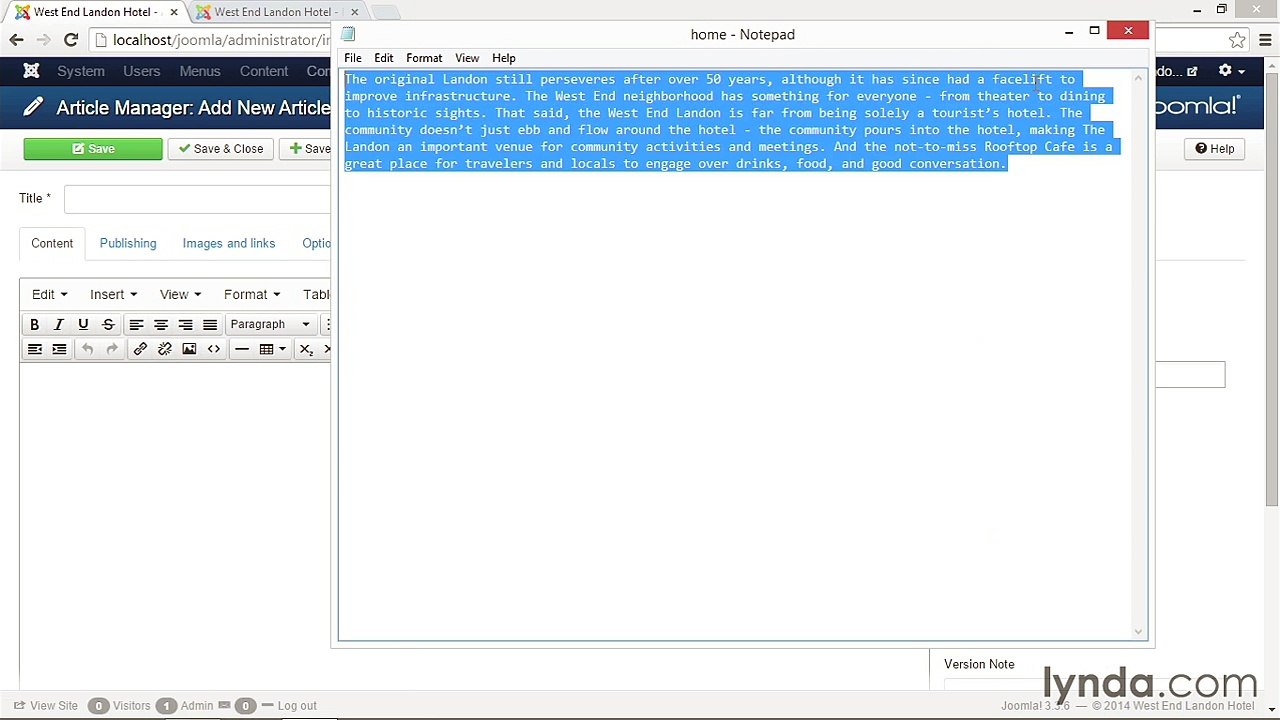Click the browser page scrollbar up arrow
Image resolution: width=1280 pixels, height=720 pixels.
pos(1271,65)
